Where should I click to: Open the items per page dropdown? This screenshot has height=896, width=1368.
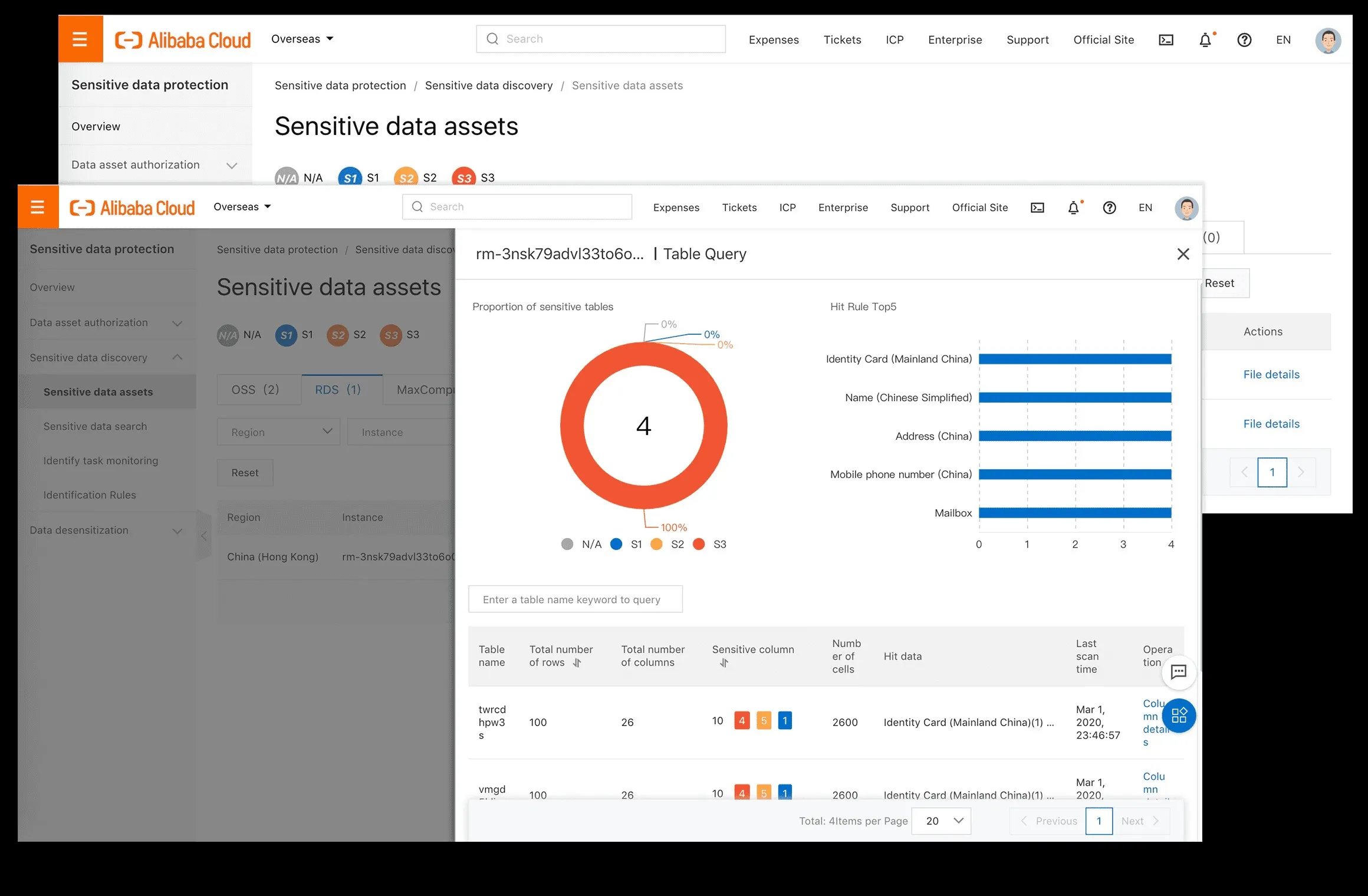click(941, 821)
